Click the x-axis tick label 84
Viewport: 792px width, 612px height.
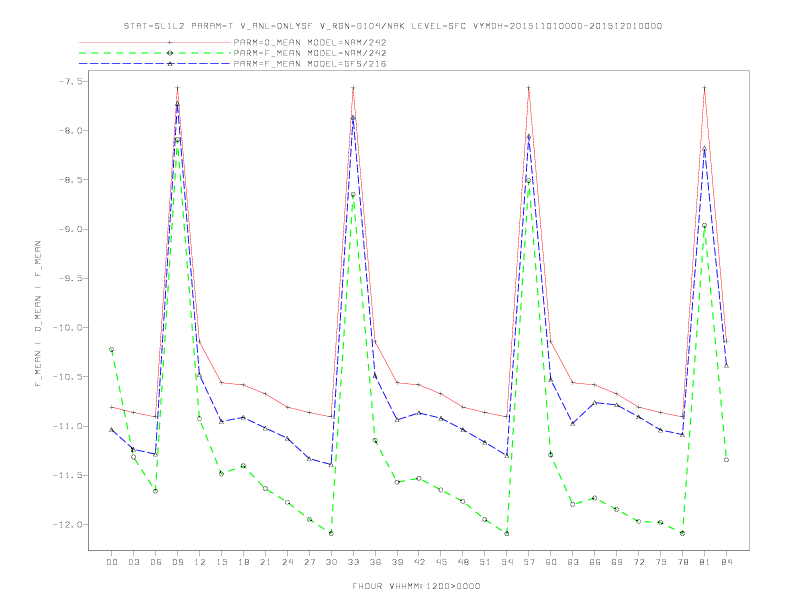(727, 562)
